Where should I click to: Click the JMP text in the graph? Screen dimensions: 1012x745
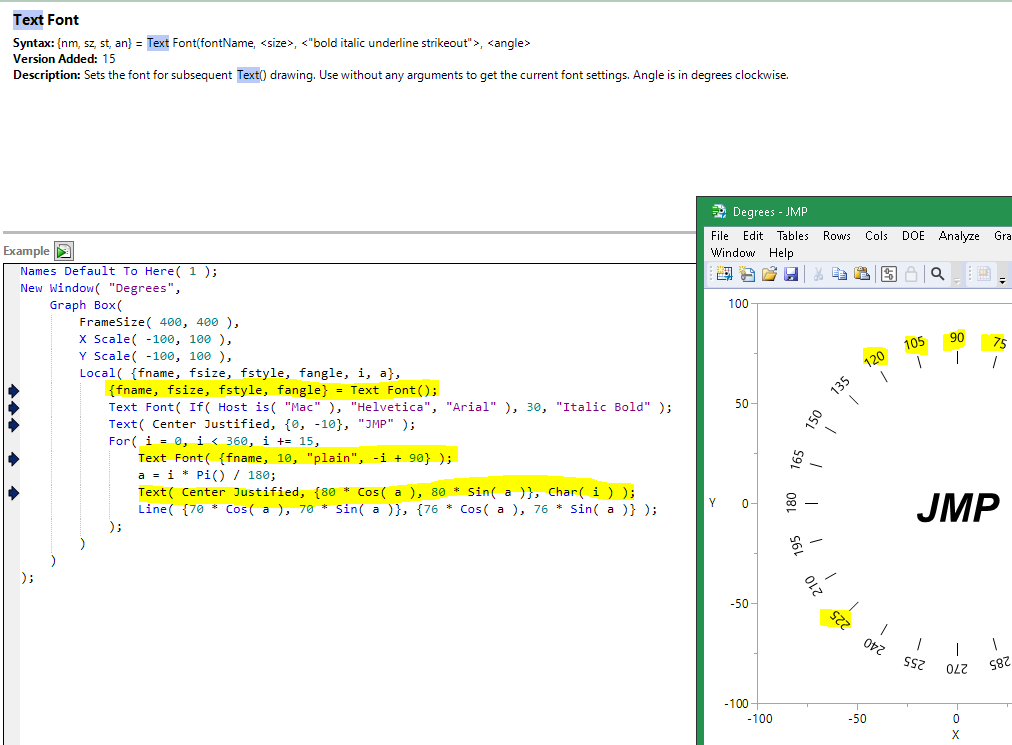coord(957,508)
